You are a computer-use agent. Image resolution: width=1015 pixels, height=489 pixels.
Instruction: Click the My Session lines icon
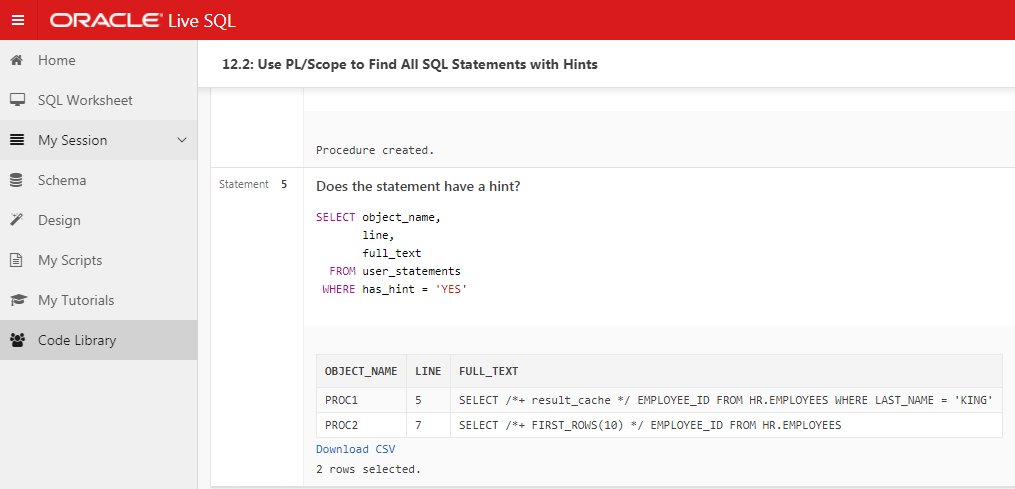point(17,140)
